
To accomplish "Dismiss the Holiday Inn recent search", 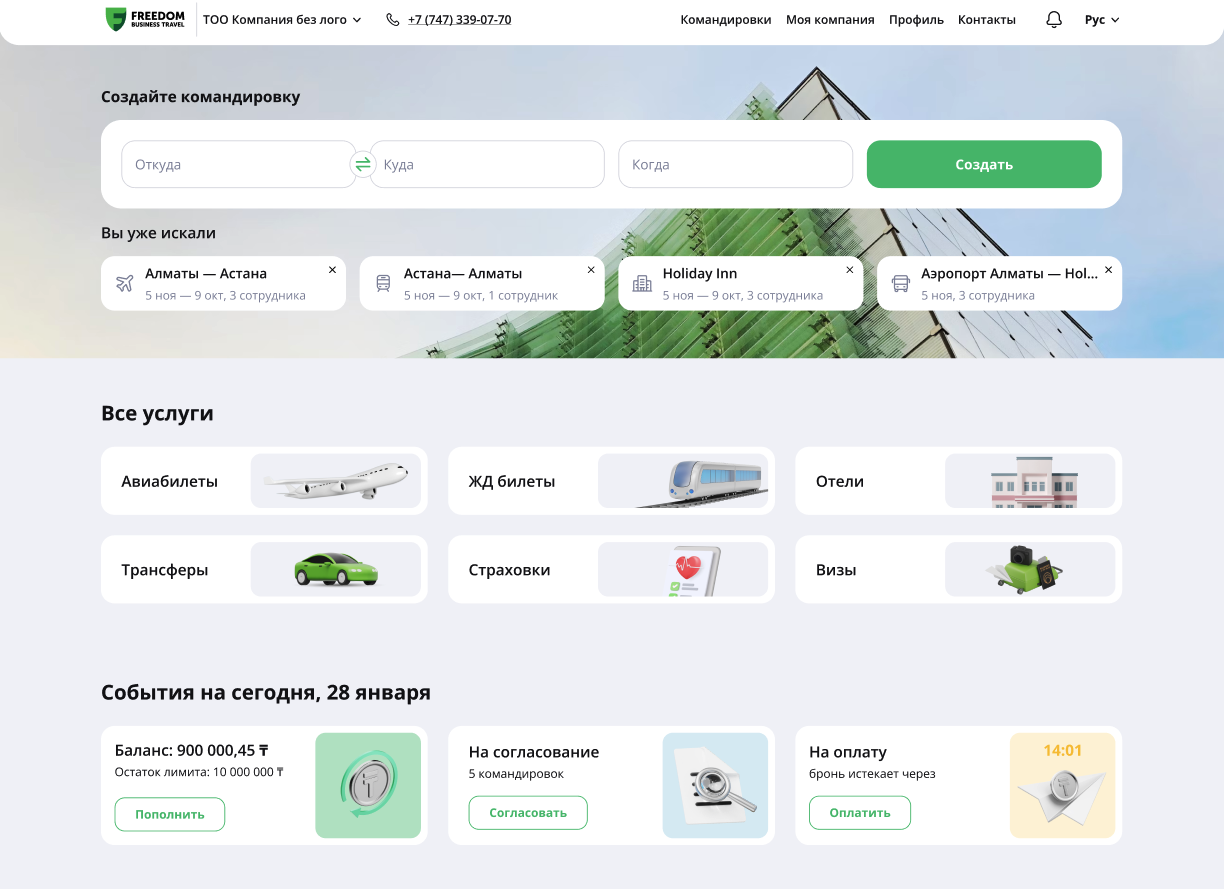I will pos(850,270).
